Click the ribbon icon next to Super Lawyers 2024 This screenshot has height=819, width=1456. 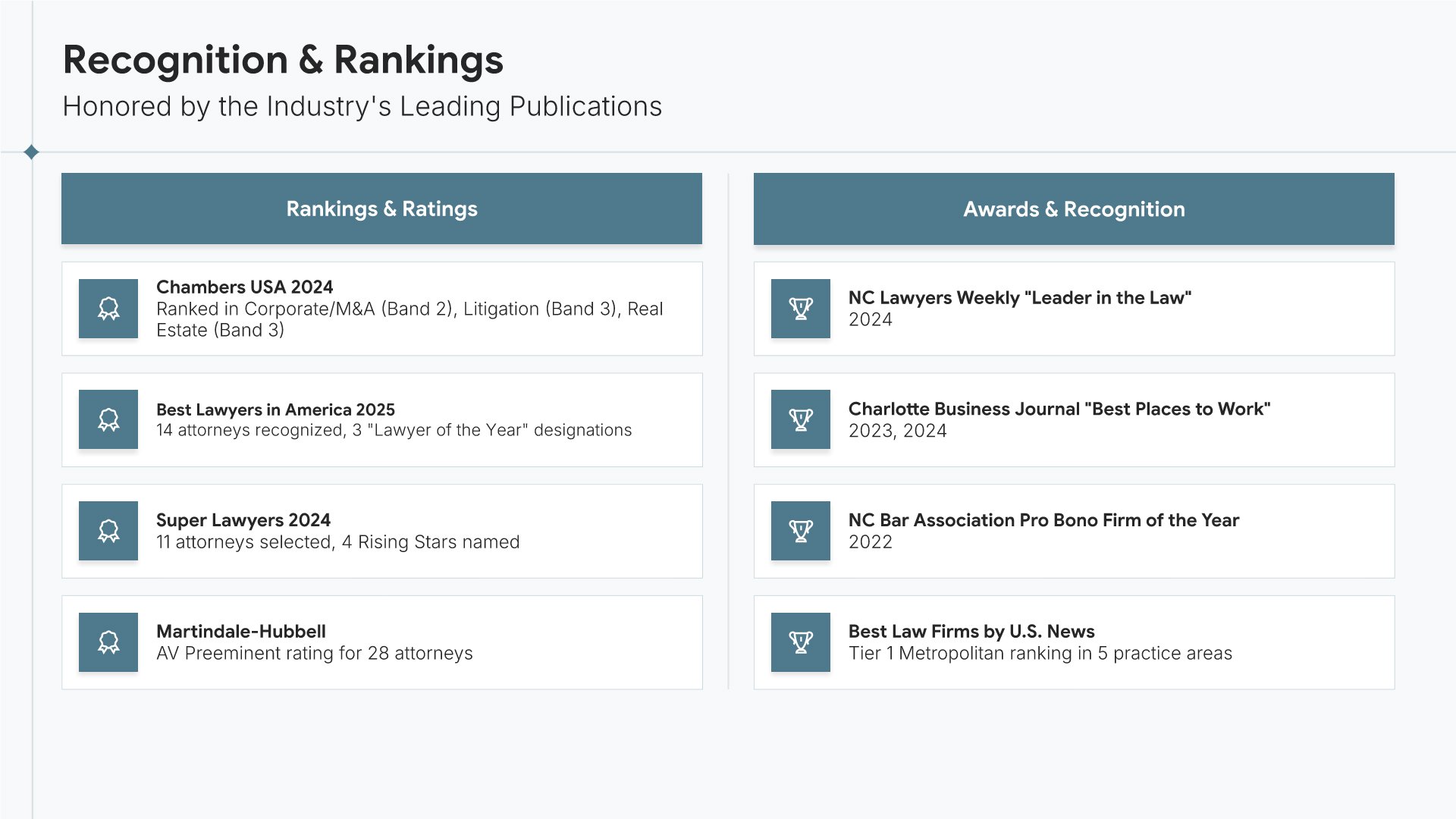[x=108, y=531]
